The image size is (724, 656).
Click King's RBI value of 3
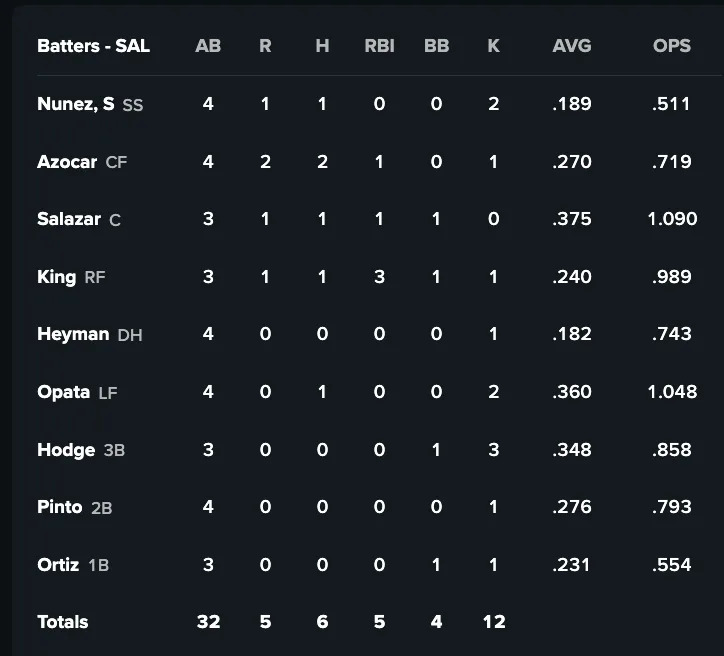[x=379, y=277]
